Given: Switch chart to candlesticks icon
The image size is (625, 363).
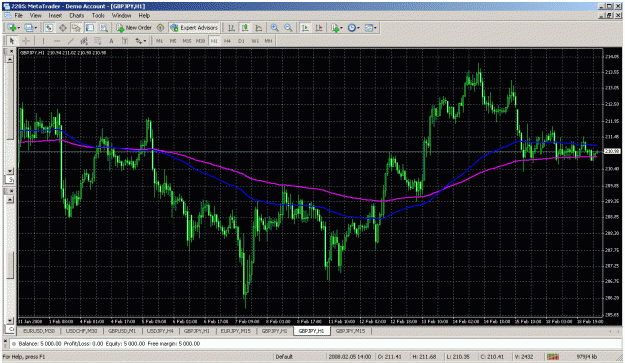Looking at the screenshot, I should coord(245,27).
